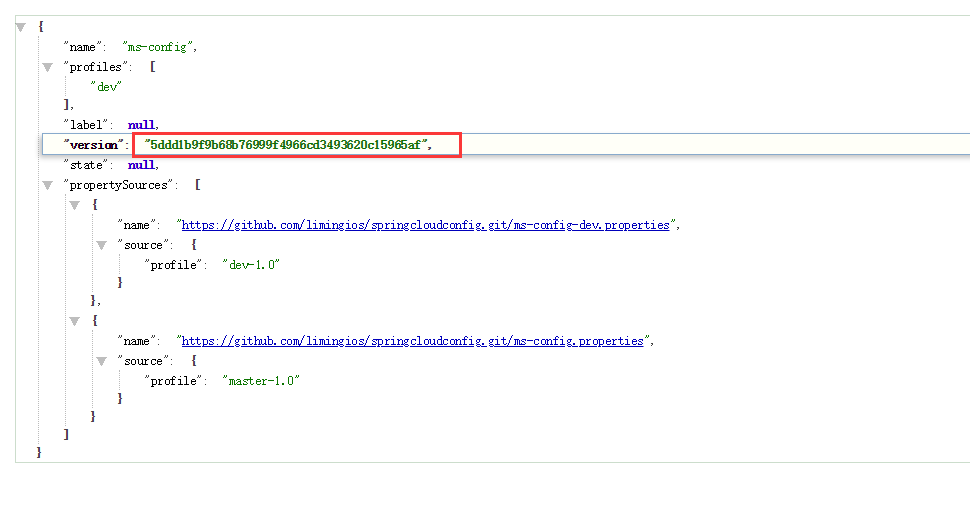This screenshot has height=513, width=970.
Task: Collapse the root JSON object triangle
Action: pyautogui.click(x=21, y=27)
